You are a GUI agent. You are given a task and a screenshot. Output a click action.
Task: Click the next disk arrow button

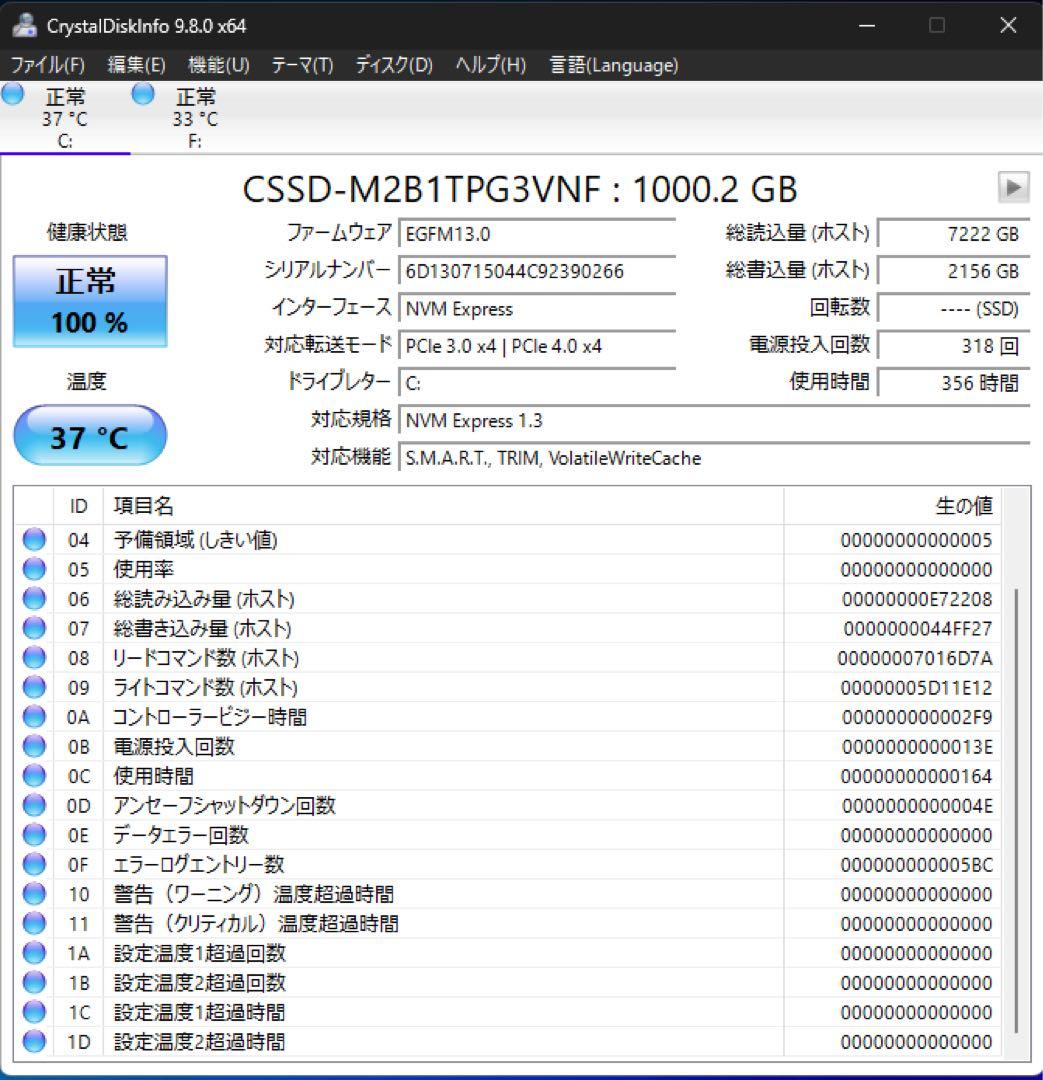[x=1013, y=187]
